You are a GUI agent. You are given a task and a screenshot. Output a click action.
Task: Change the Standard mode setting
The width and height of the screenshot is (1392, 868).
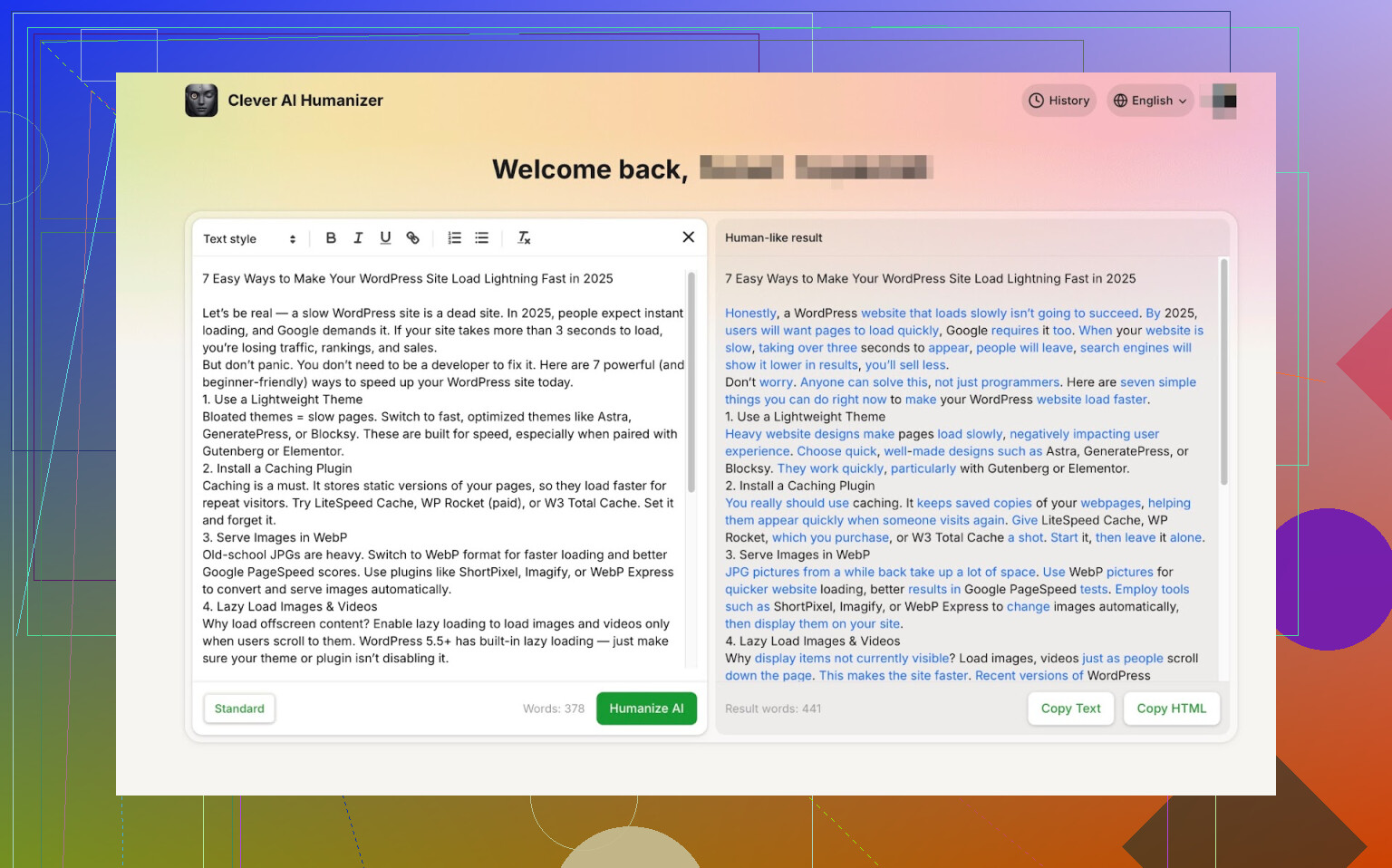[239, 709]
